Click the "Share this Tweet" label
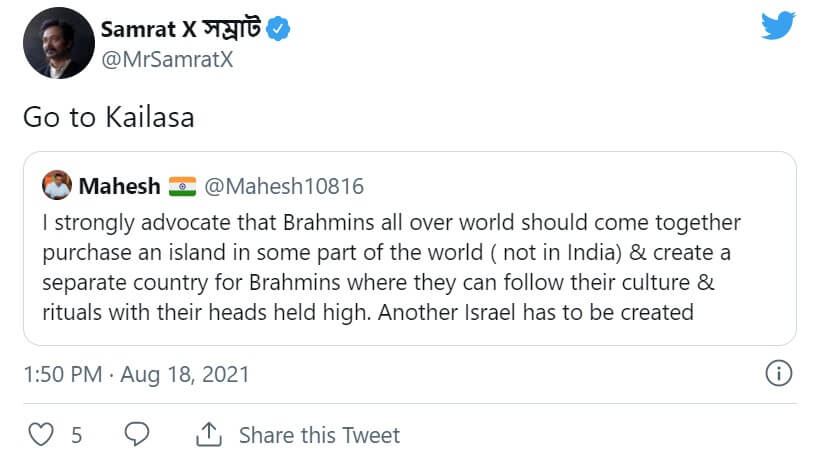 point(319,435)
